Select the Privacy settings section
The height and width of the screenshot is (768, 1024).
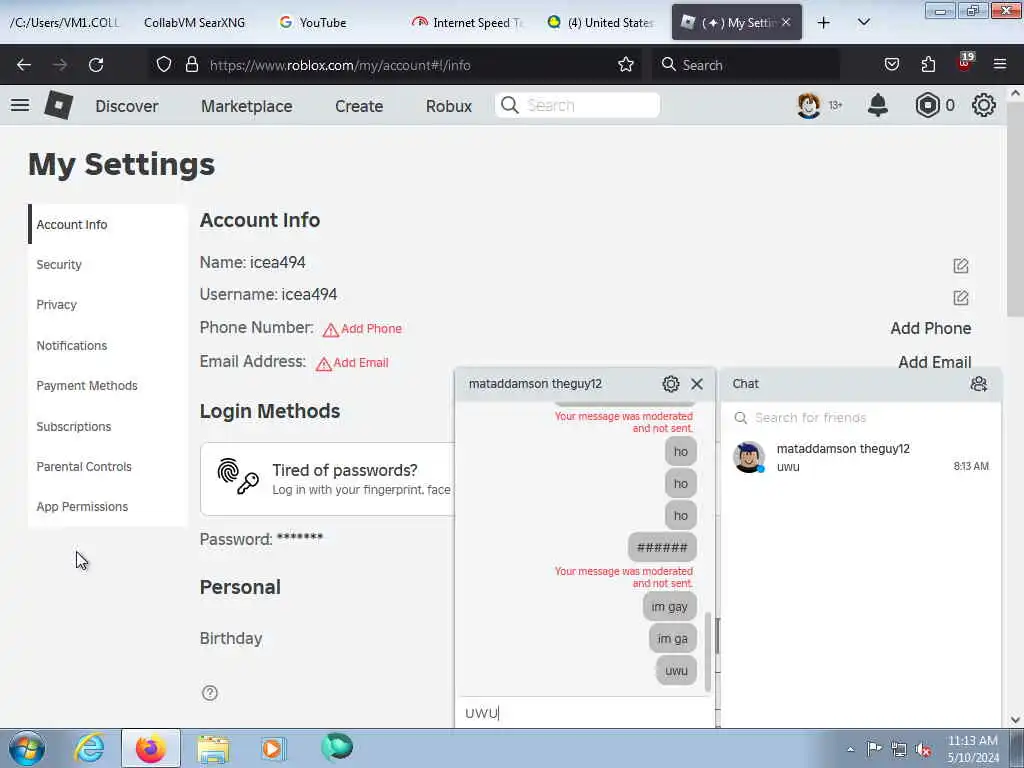click(108, 305)
